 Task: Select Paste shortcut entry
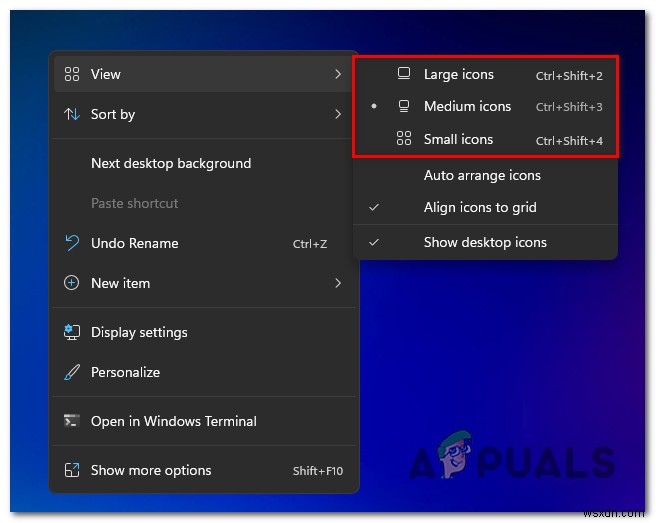pyautogui.click(x=204, y=203)
